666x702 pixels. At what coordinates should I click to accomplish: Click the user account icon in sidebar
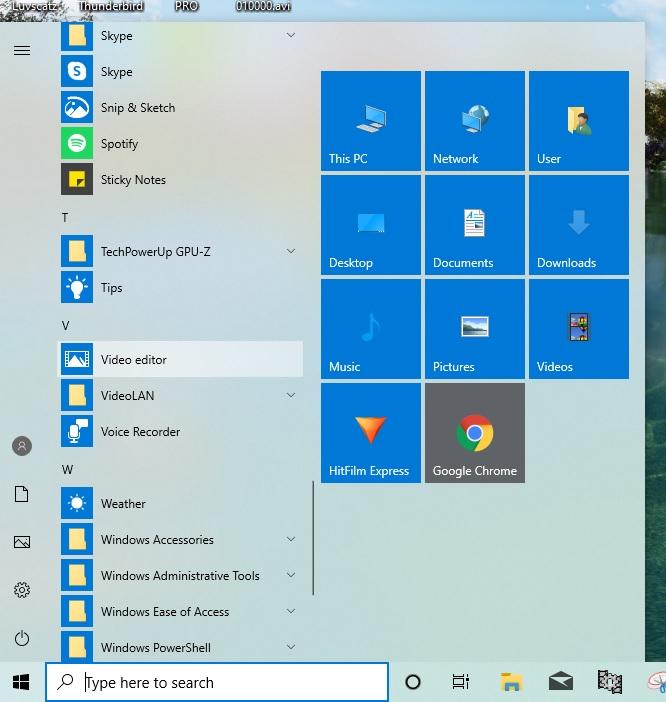[22, 446]
